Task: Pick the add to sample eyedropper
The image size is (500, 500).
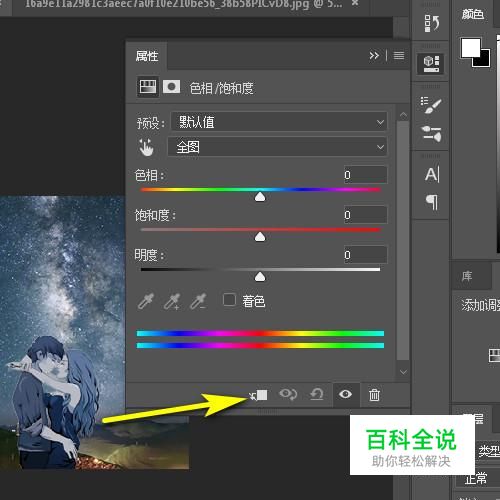Action: point(172,302)
